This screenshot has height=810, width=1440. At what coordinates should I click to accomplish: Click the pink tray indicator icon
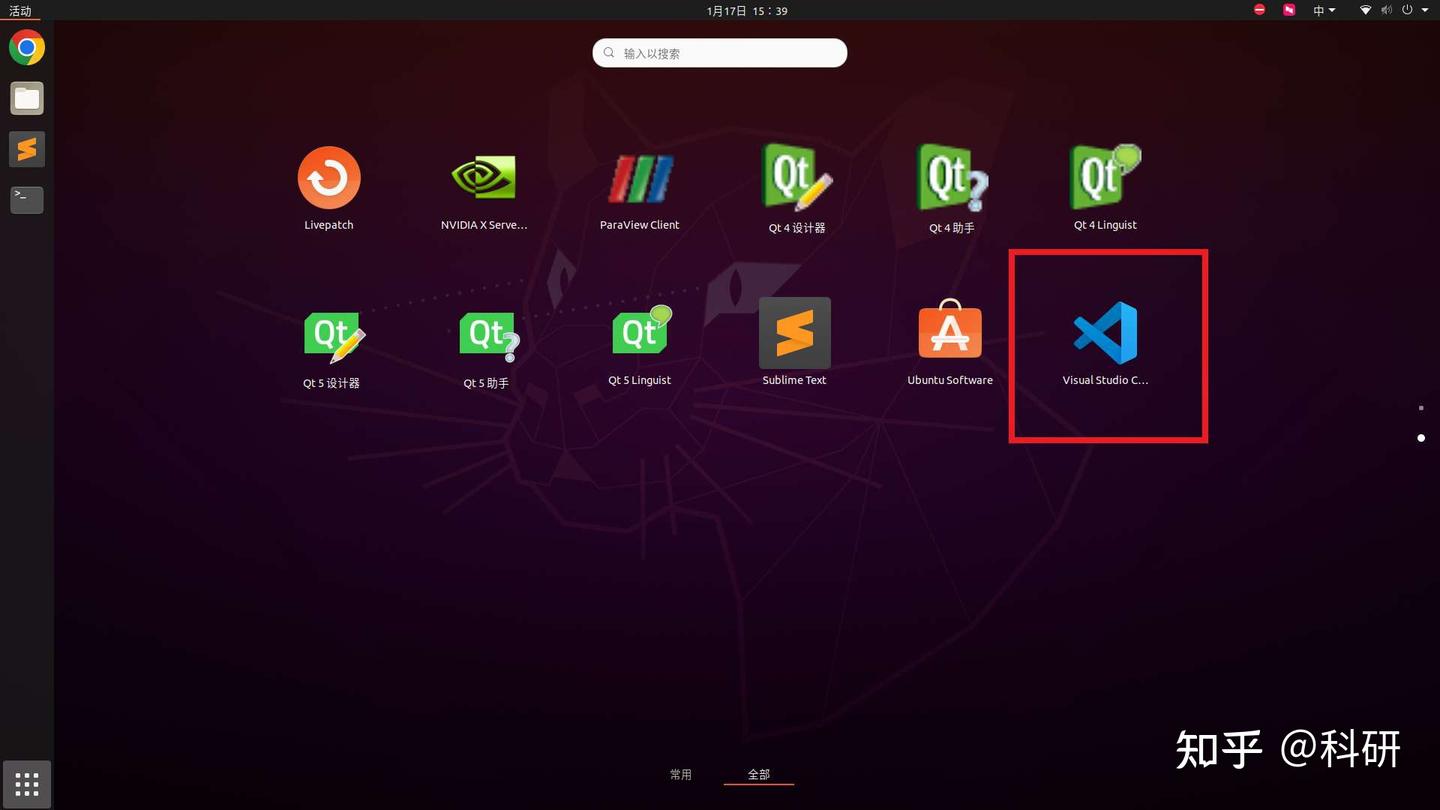(1290, 10)
